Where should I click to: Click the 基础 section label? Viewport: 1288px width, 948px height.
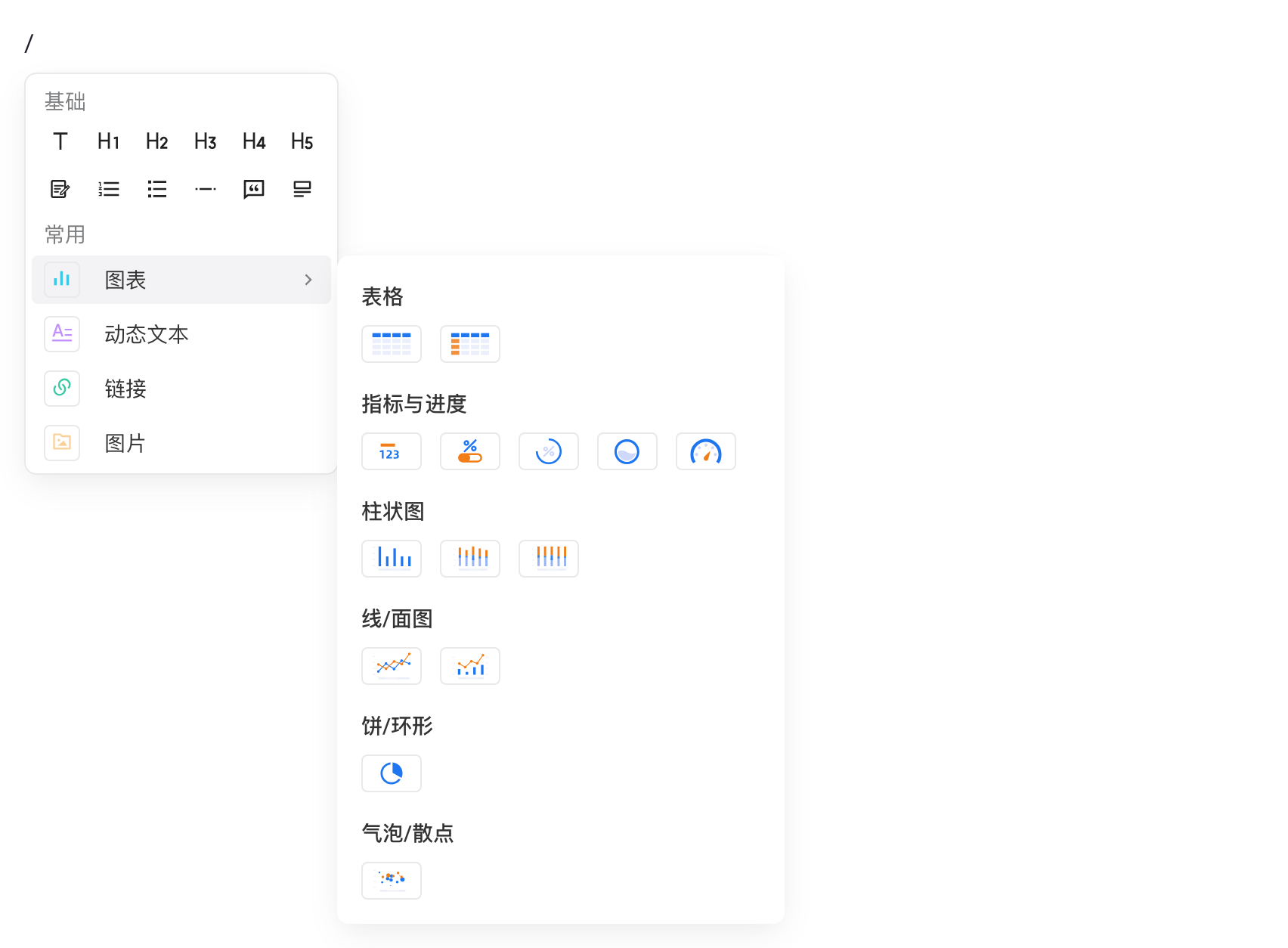click(x=65, y=101)
